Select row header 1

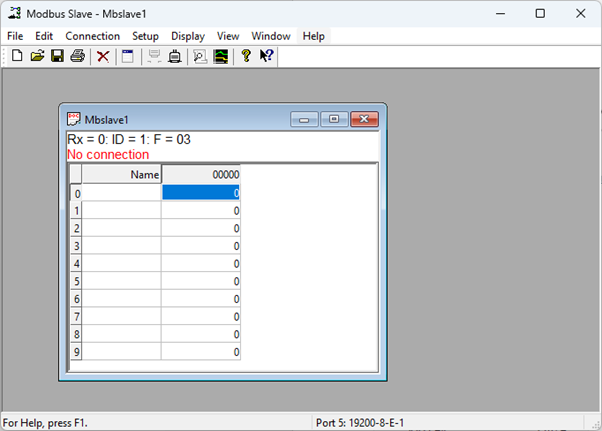(x=76, y=211)
